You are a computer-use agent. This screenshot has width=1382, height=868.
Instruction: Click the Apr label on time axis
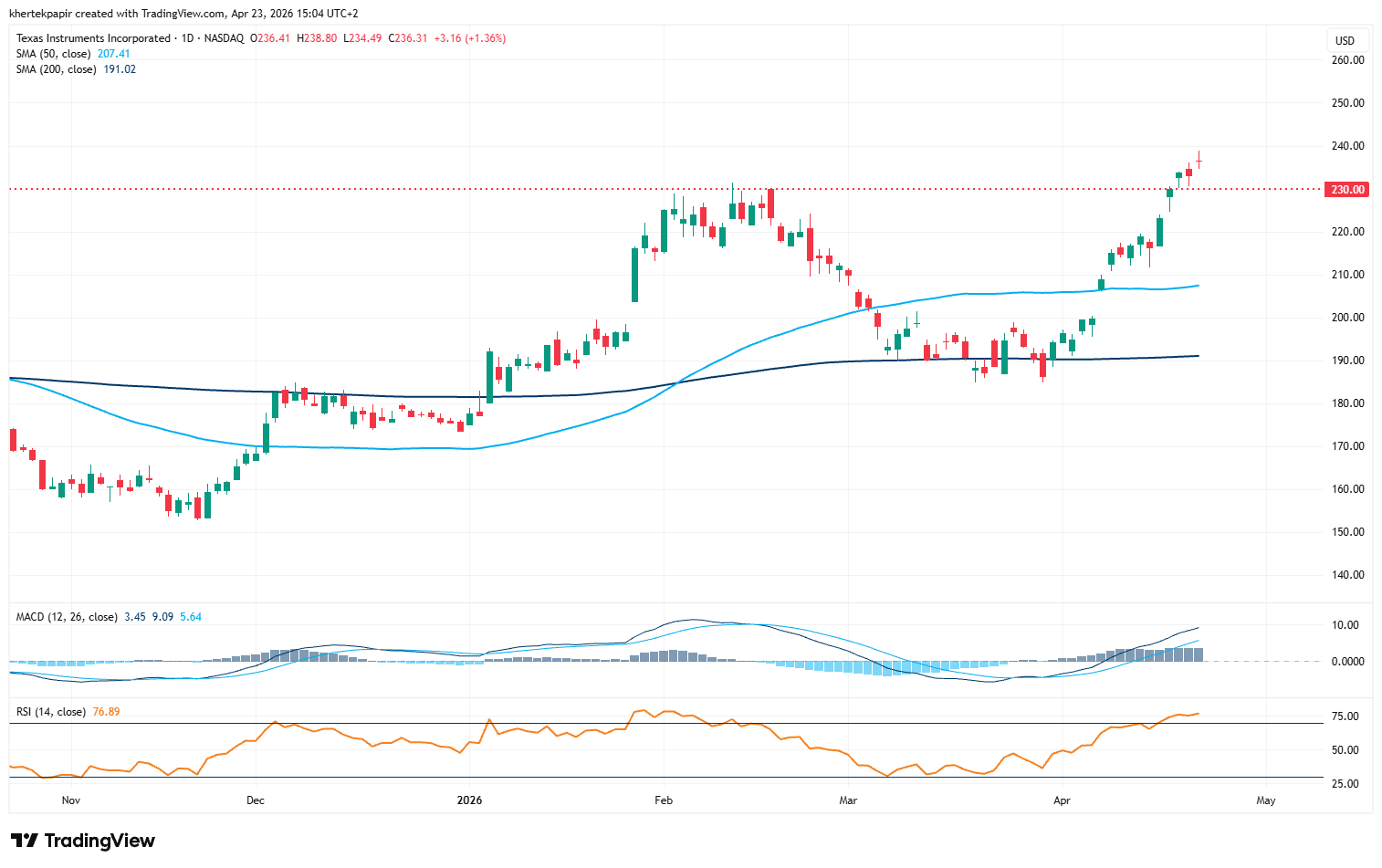point(1062,800)
